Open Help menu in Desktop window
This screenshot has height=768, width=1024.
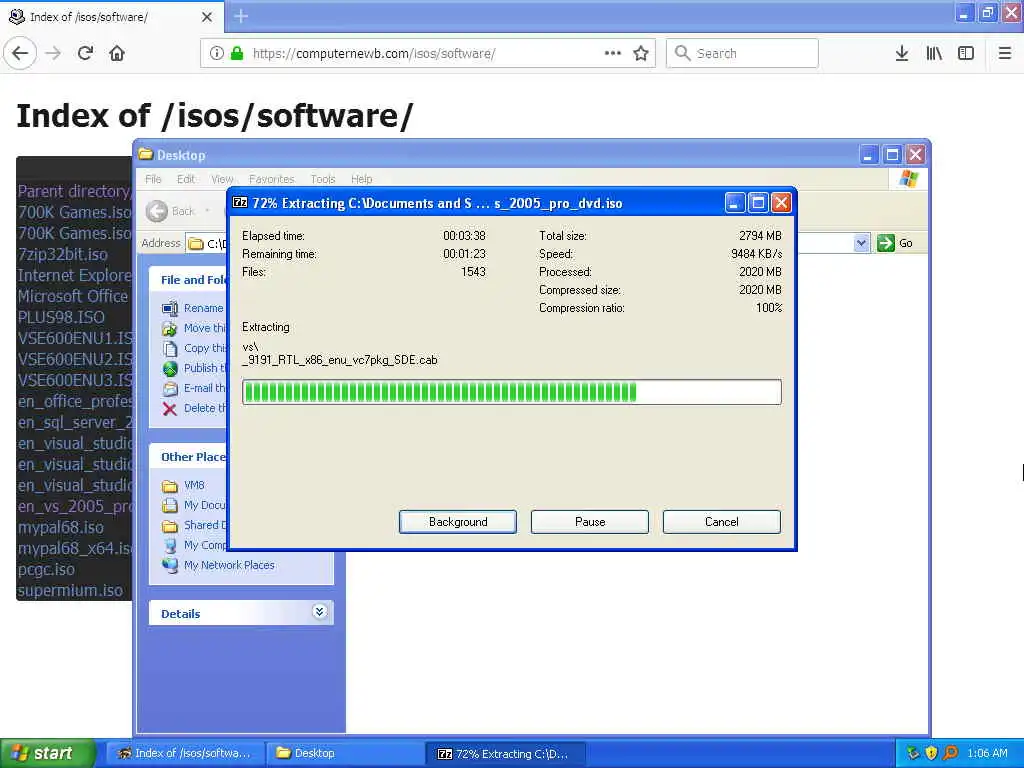pos(361,179)
